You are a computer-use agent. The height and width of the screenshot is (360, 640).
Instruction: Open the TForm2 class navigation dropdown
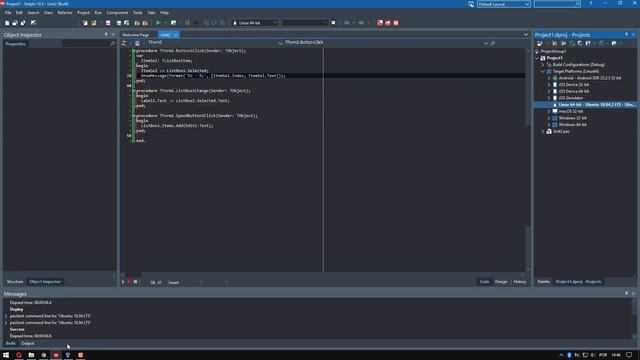[x=280, y=43]
